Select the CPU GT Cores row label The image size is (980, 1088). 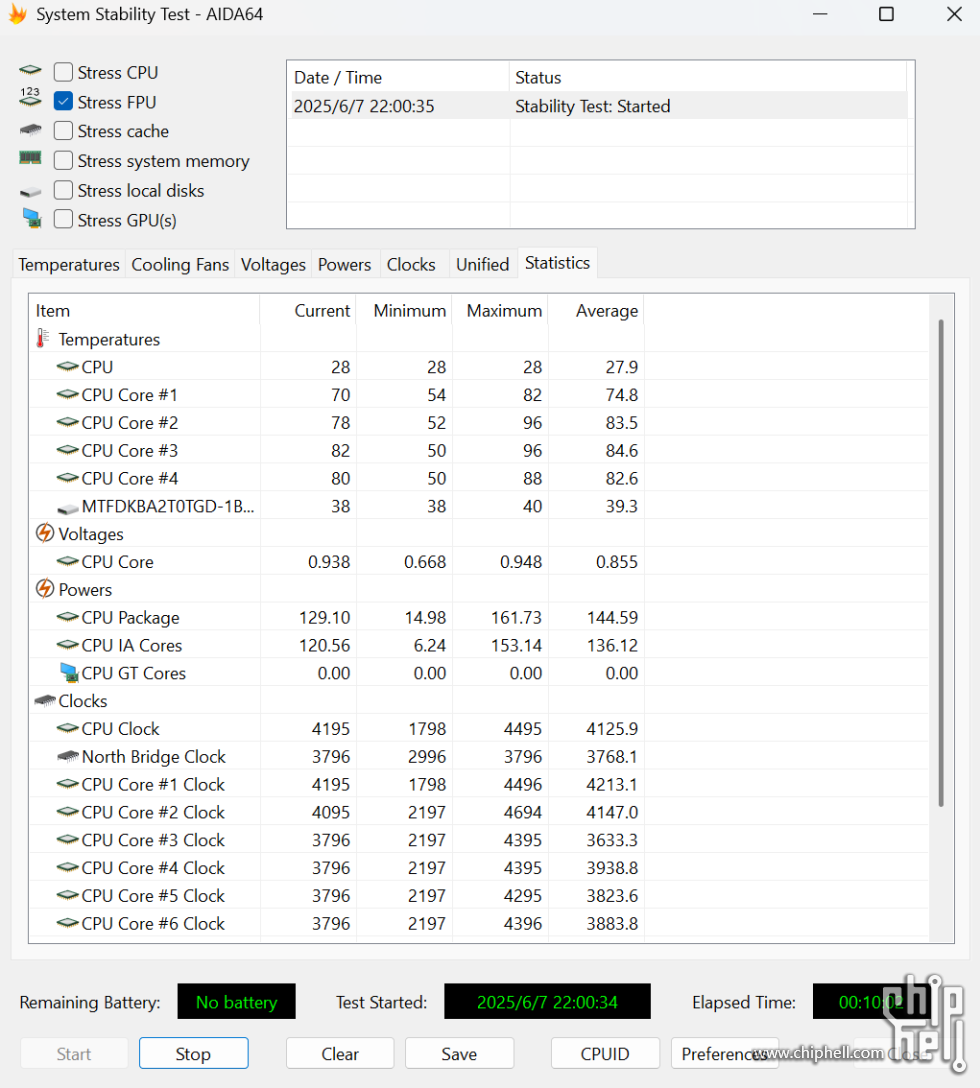pyautogui.click(x=133, y=672)
